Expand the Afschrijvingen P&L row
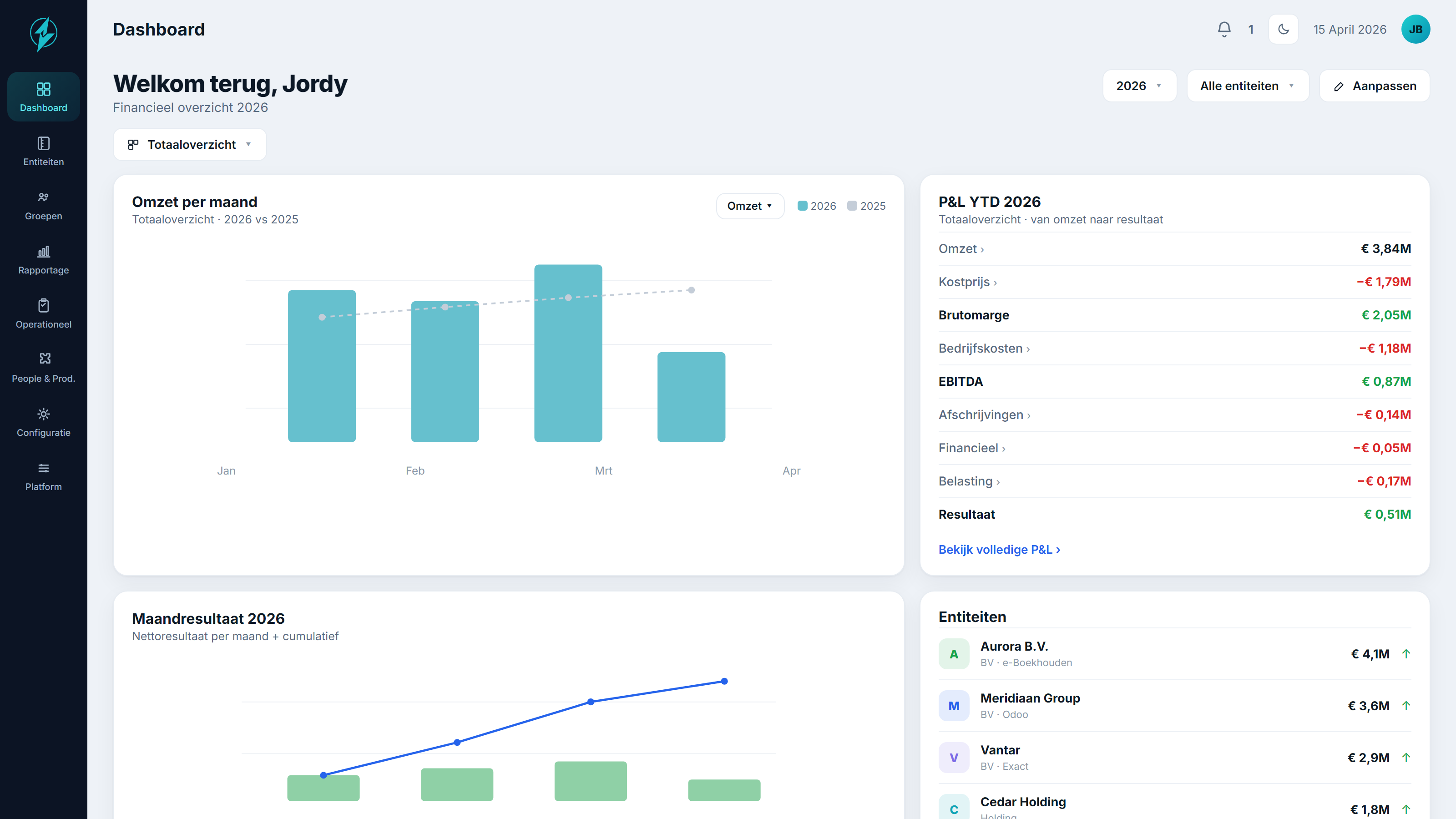1456x819 pixels. click(1174, 415)
